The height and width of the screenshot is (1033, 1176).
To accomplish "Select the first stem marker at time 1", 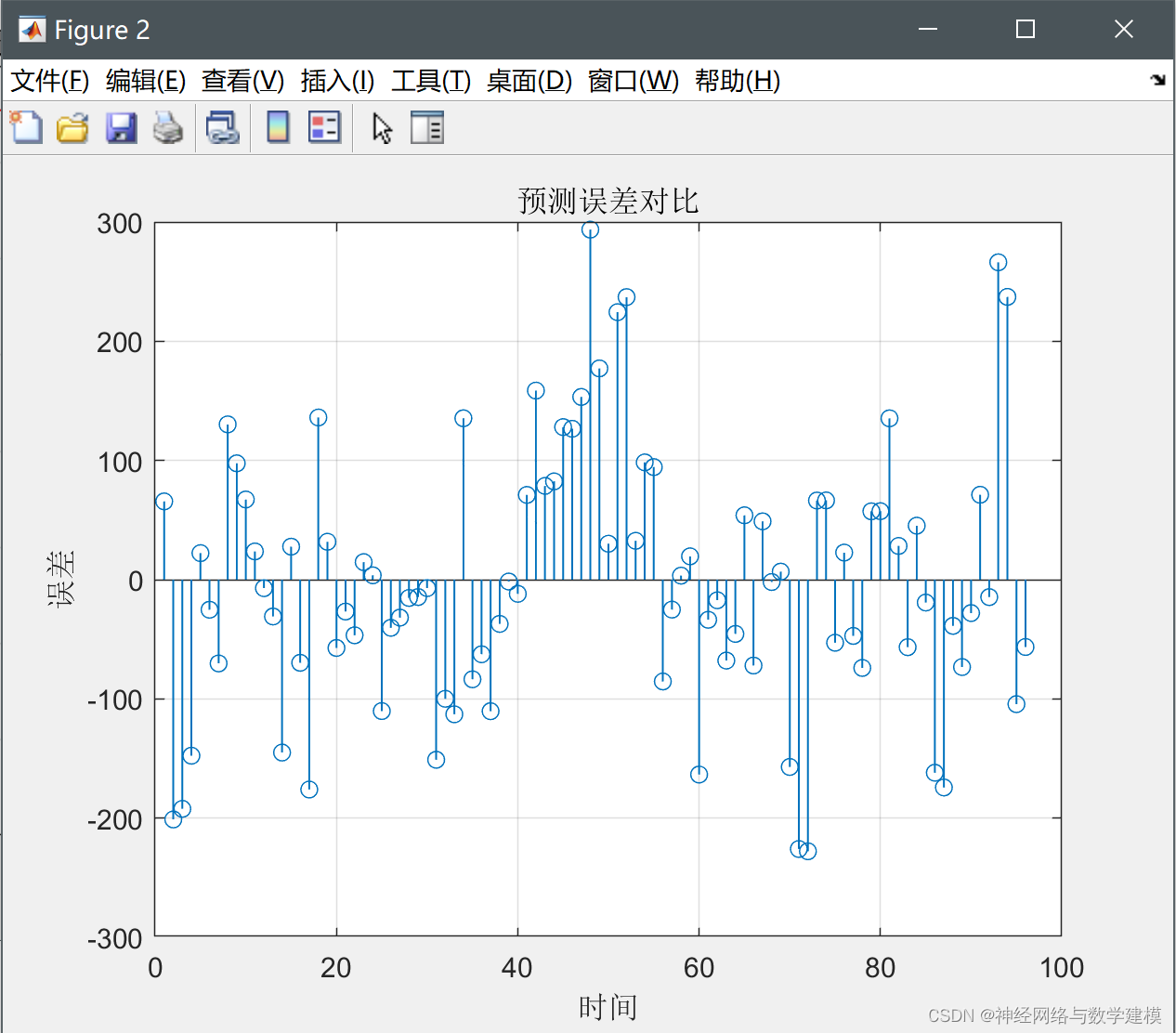I will tap(163, 502).
